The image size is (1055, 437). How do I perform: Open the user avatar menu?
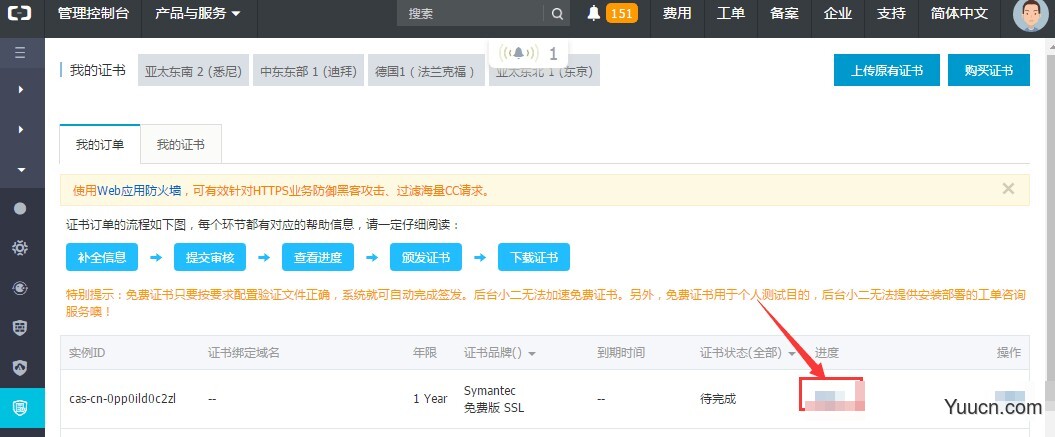1030,14
